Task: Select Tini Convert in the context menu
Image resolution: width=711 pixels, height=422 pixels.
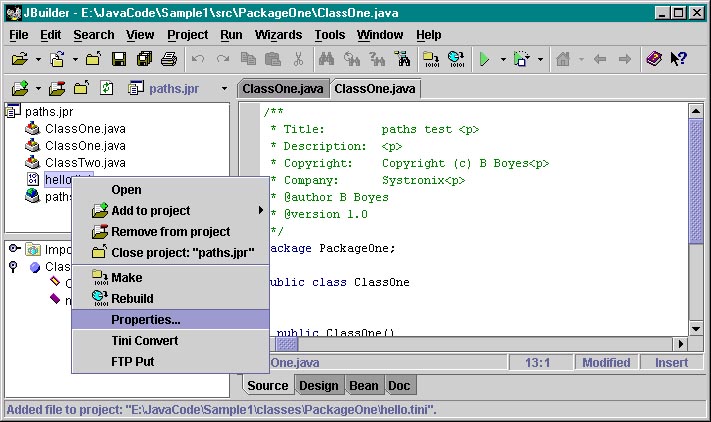Action: click(x=144, y=341)
